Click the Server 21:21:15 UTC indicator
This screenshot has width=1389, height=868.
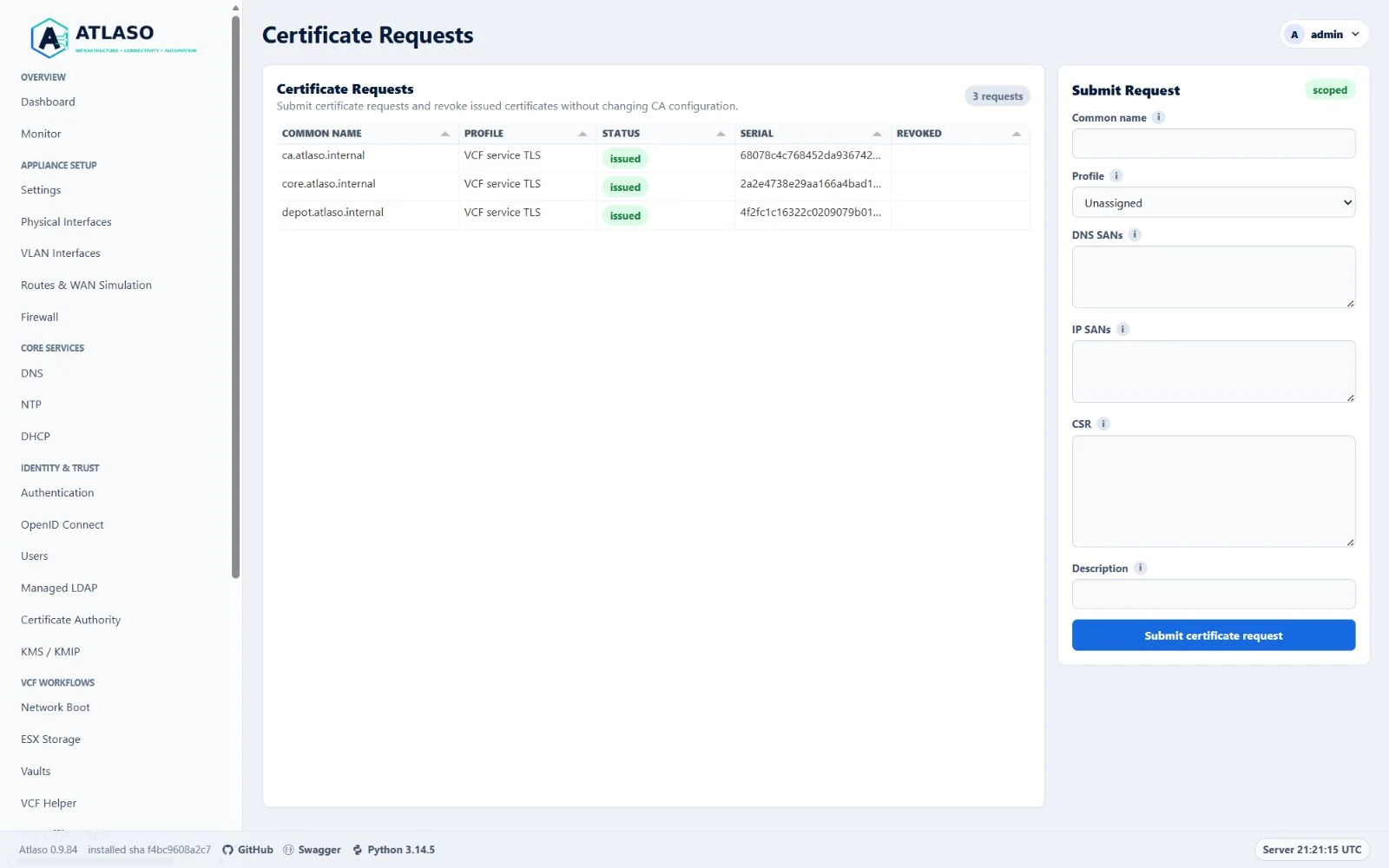click(x=1312, y=850)
